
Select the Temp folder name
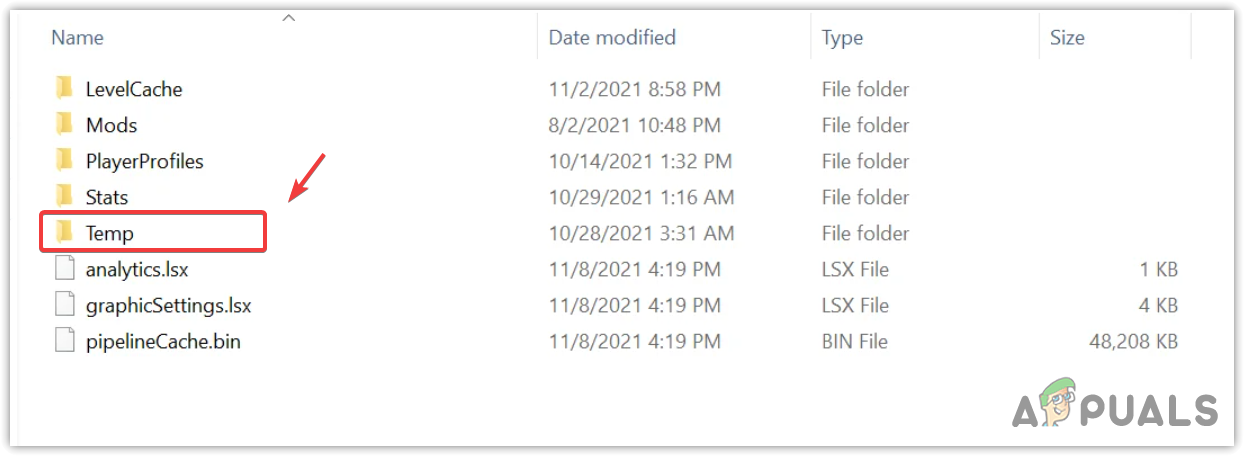point(110,233)
